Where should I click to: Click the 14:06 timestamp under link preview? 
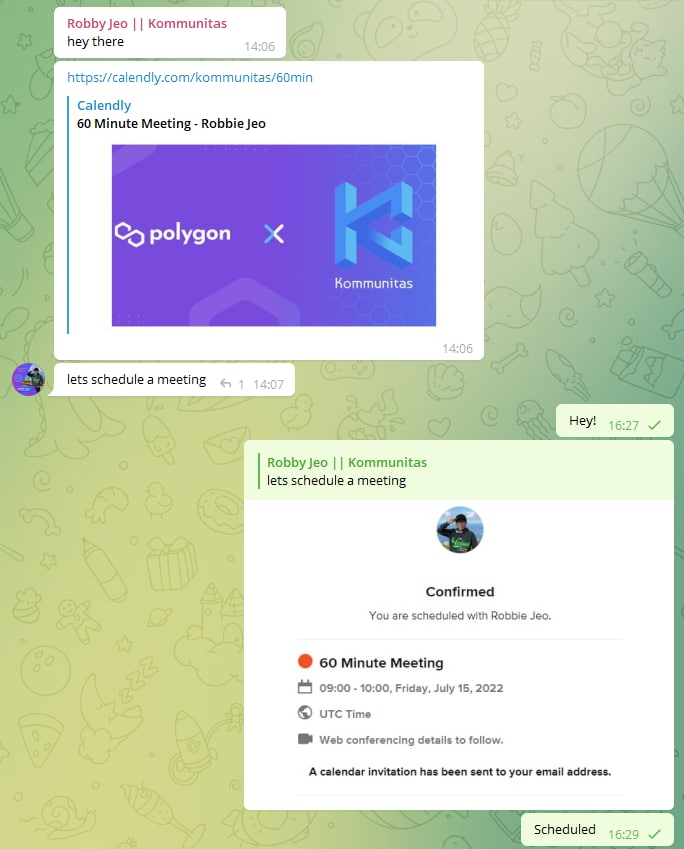point(457,349)
